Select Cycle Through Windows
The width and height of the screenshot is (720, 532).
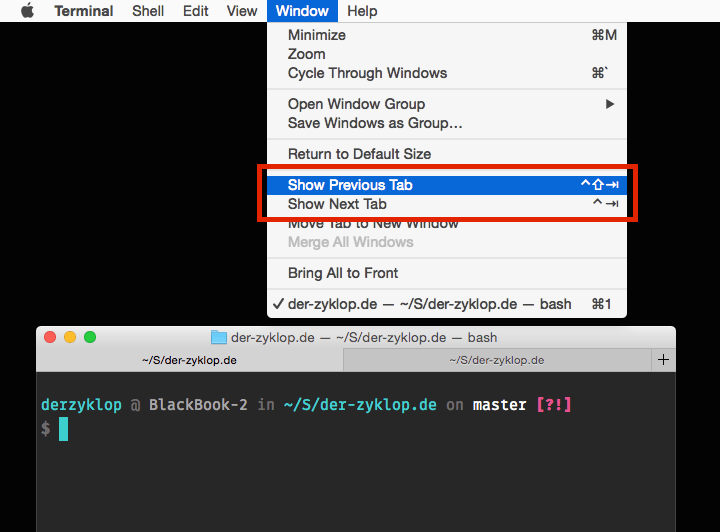(x=367, y=73)
